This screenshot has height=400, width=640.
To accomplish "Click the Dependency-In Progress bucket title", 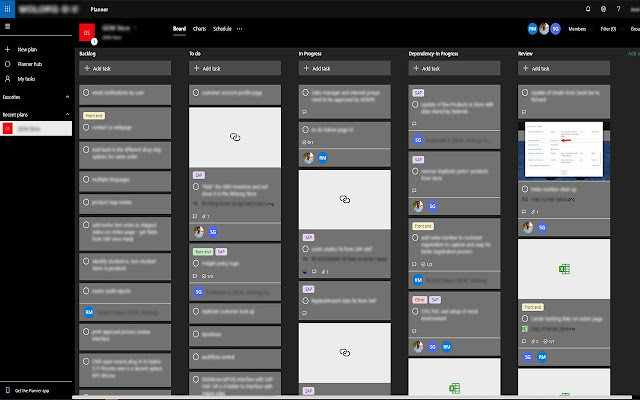I will [x=433, y=54].
